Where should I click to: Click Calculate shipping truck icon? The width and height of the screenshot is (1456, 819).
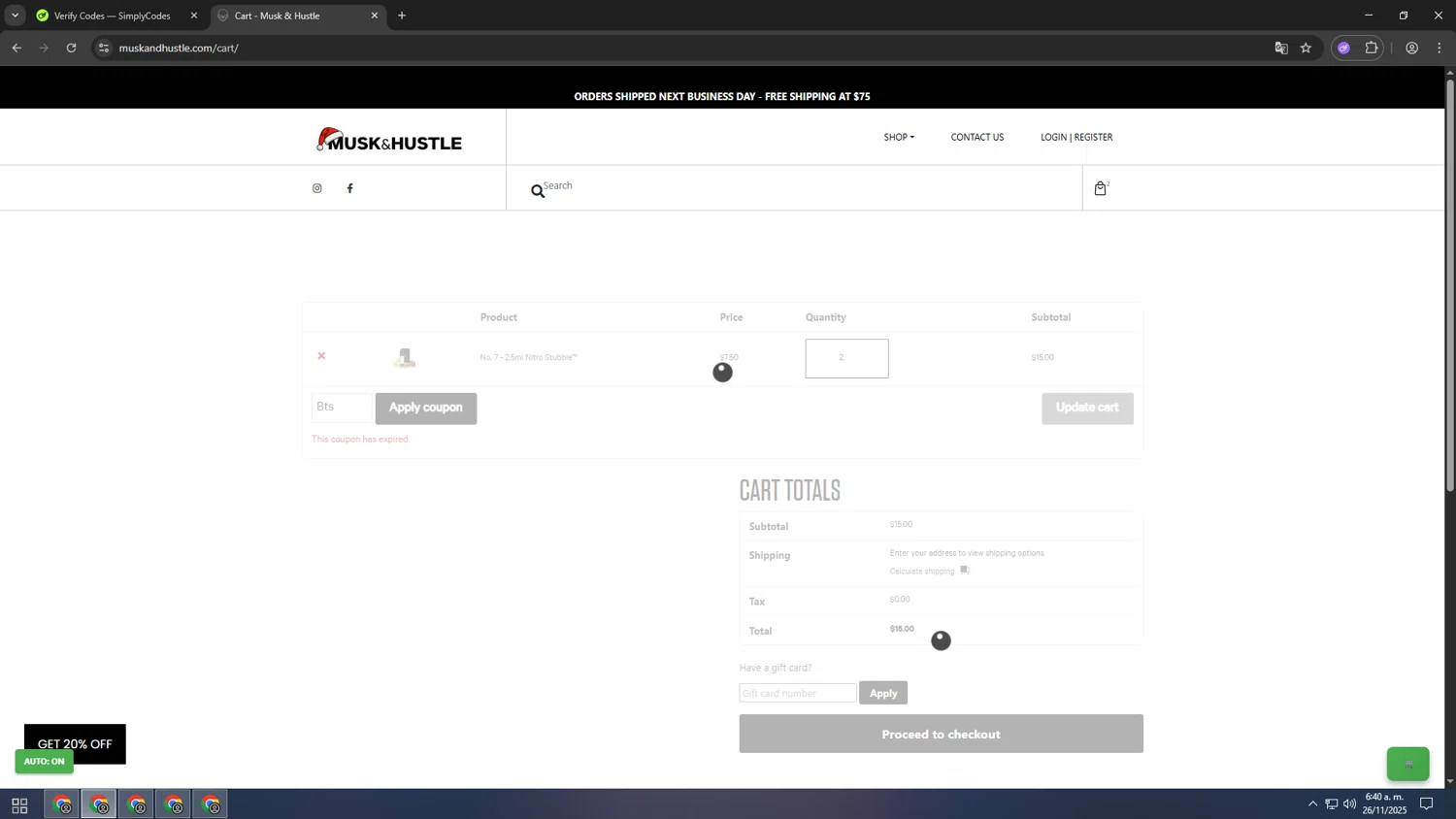[x=964, y=570]
